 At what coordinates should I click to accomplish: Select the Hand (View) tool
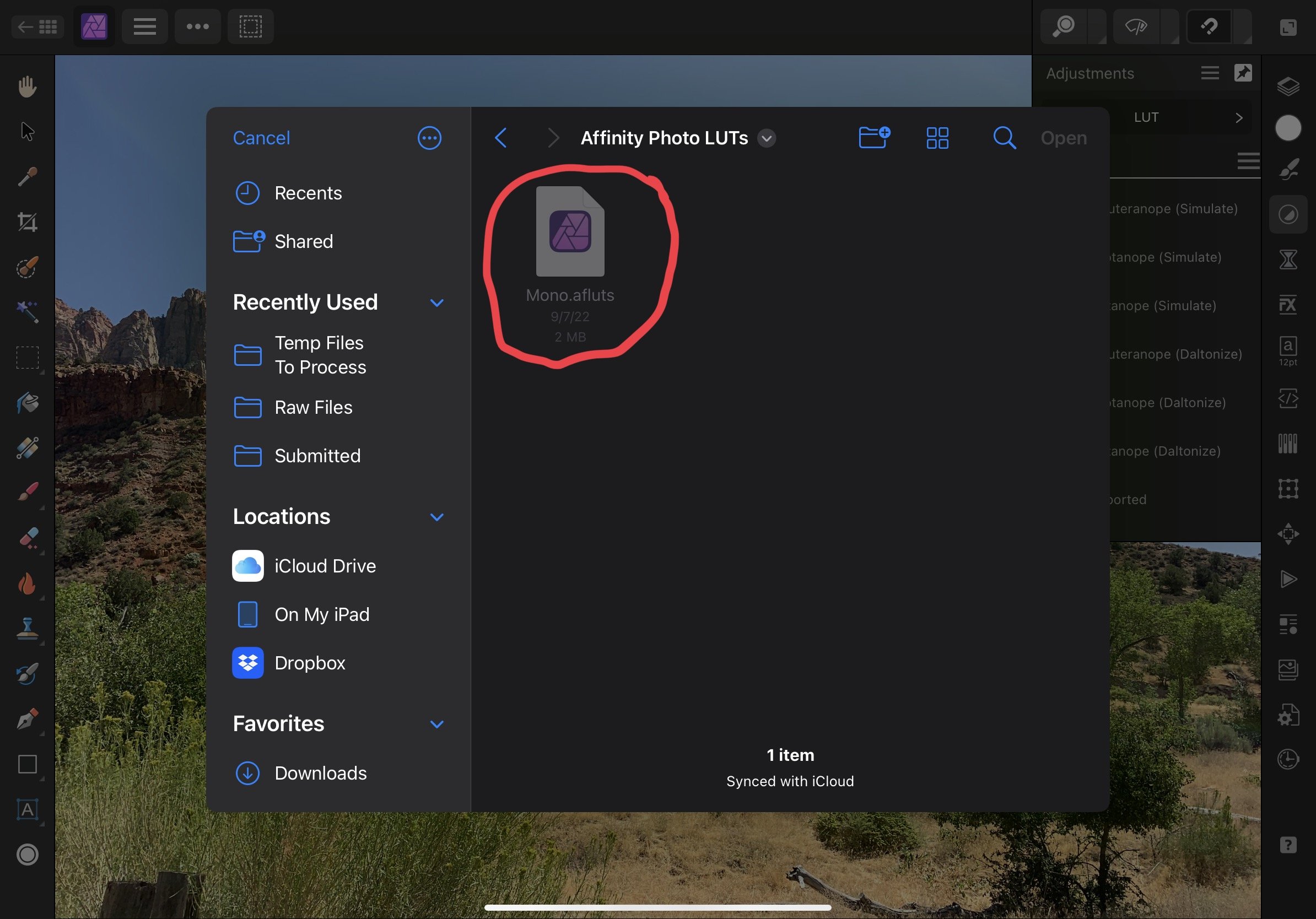point(27,87)
